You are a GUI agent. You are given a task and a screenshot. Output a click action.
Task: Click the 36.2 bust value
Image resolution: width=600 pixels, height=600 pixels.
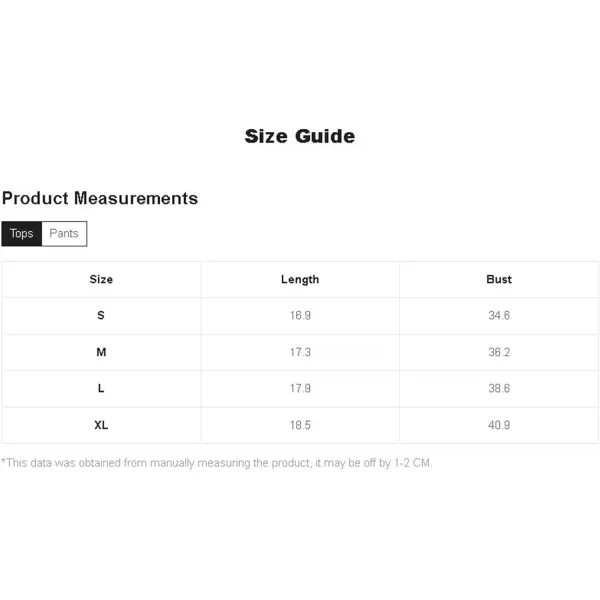click(499, 352)
